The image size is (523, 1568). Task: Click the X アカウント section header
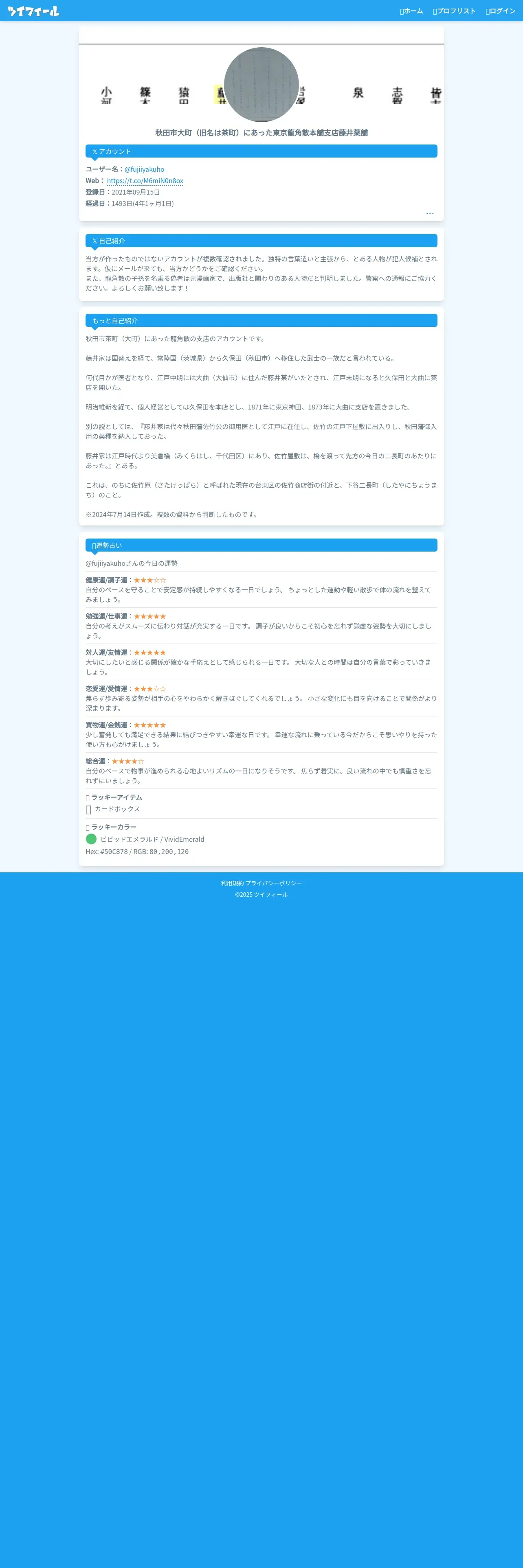261,151
